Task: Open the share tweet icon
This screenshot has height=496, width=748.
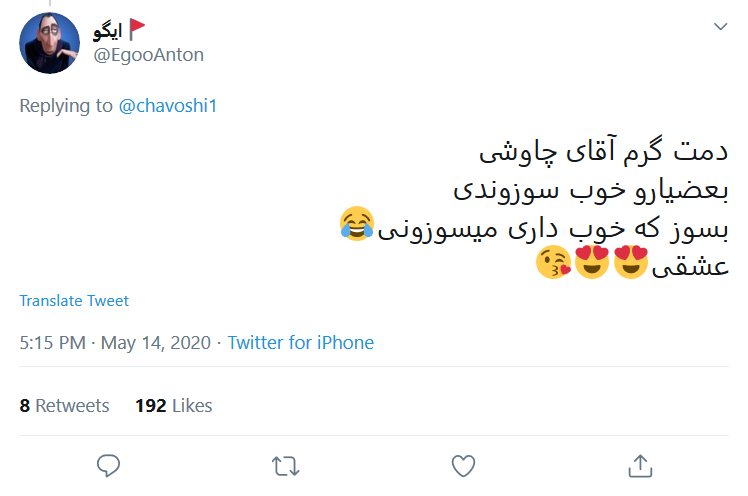Action: (x=639, y=465)
